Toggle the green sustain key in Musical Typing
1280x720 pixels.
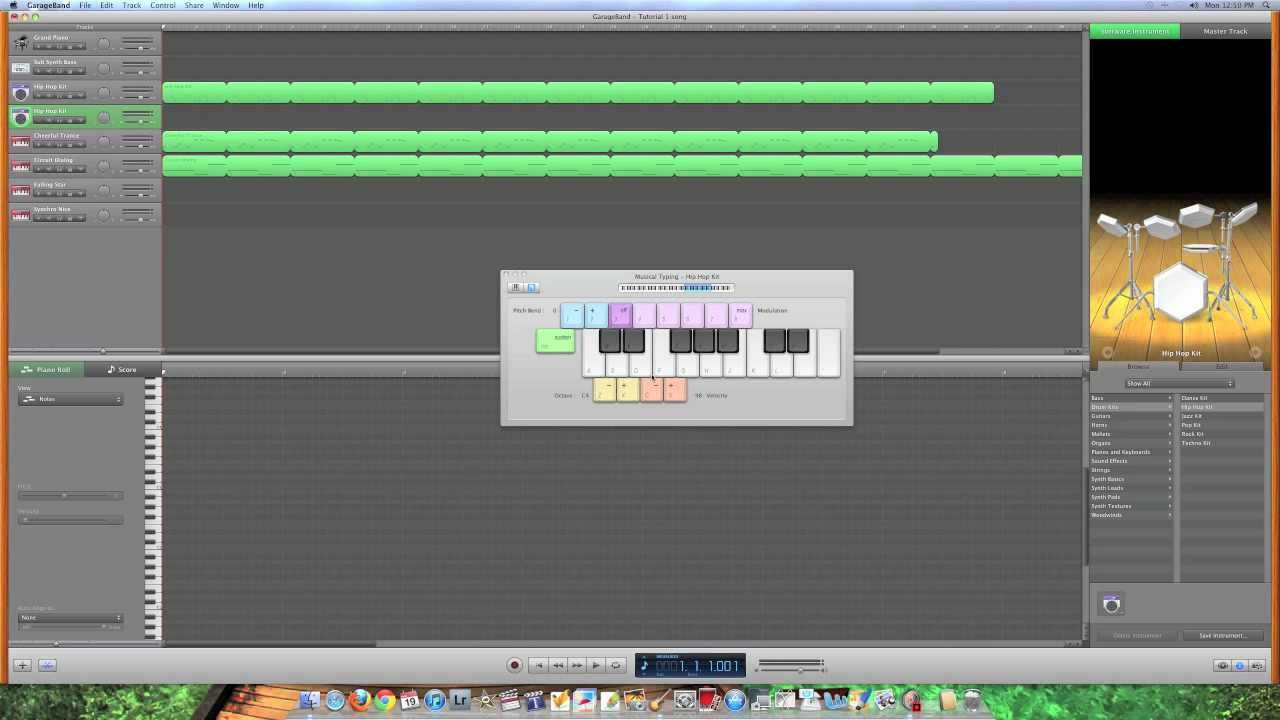[x=555, y=341]
